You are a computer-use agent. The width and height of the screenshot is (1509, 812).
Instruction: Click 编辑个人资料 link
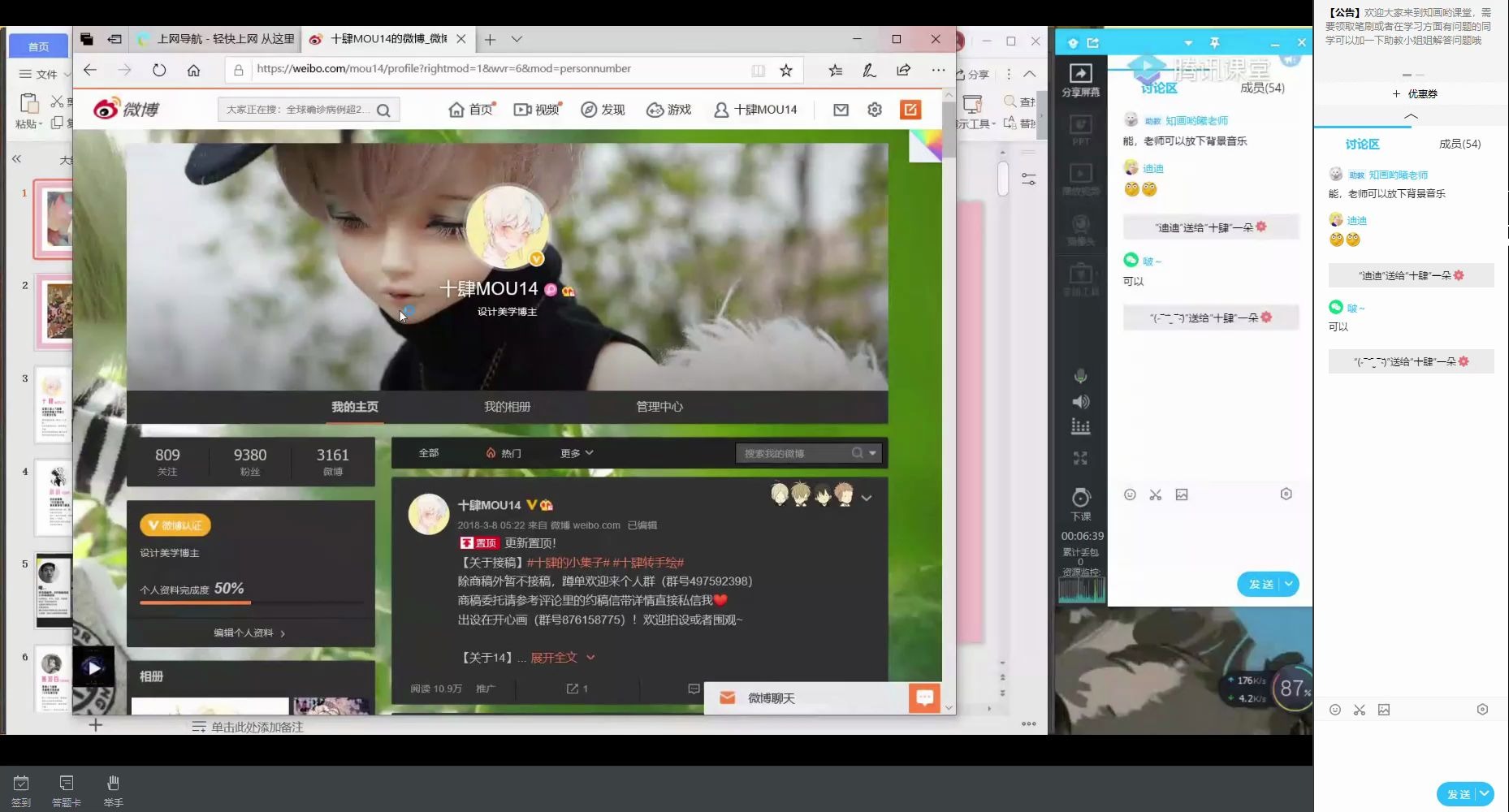pyautogui.click(x=249, y=633)
